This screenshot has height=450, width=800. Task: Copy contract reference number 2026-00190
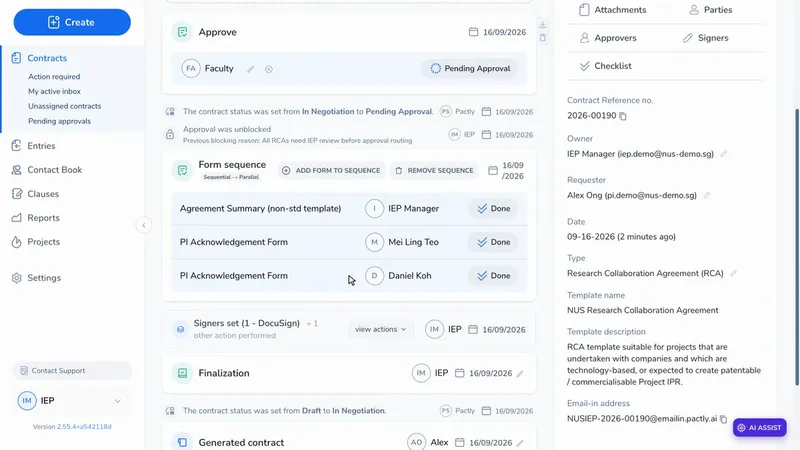623,116
